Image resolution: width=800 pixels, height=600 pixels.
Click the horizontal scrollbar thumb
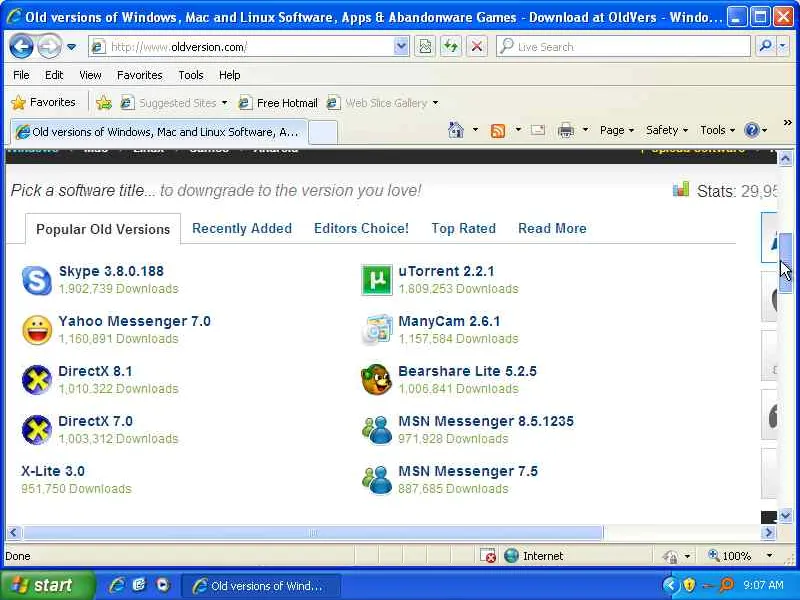pyautogui.click(x=313, y=533)
